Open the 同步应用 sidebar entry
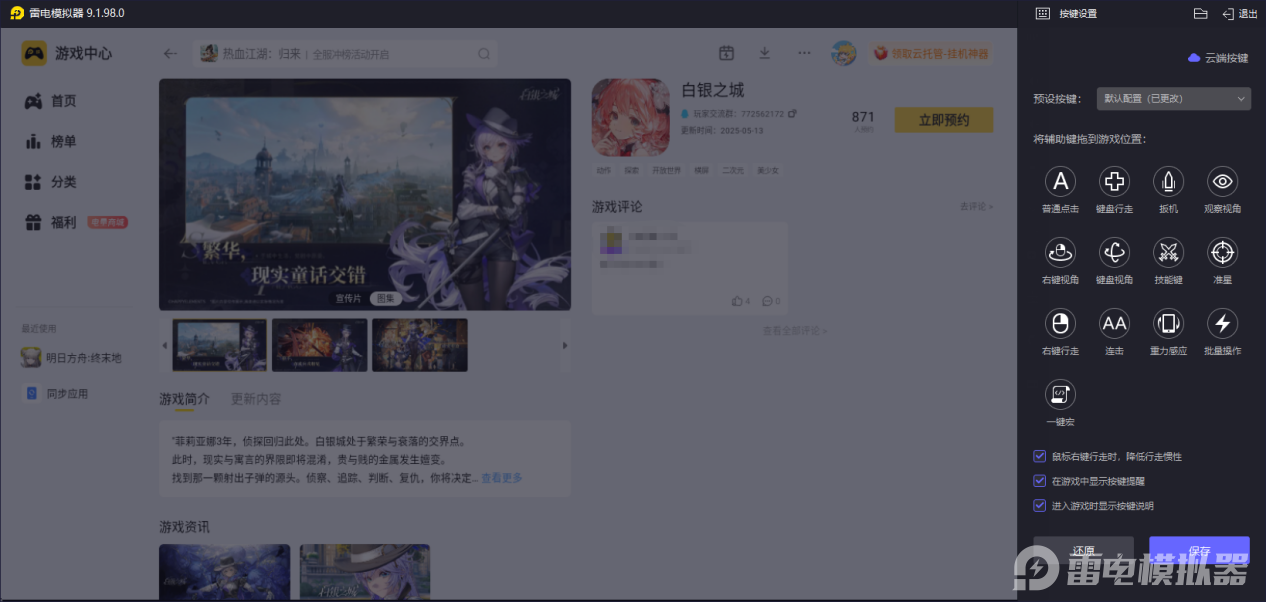 58,394
